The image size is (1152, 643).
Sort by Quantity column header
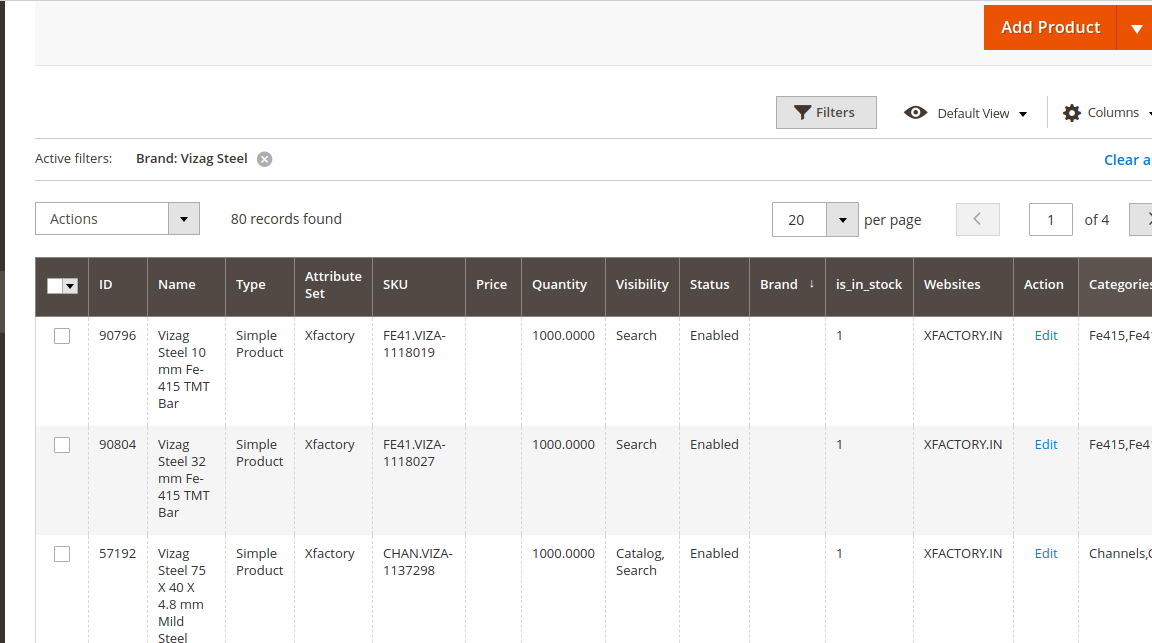(x=564, y=285)
